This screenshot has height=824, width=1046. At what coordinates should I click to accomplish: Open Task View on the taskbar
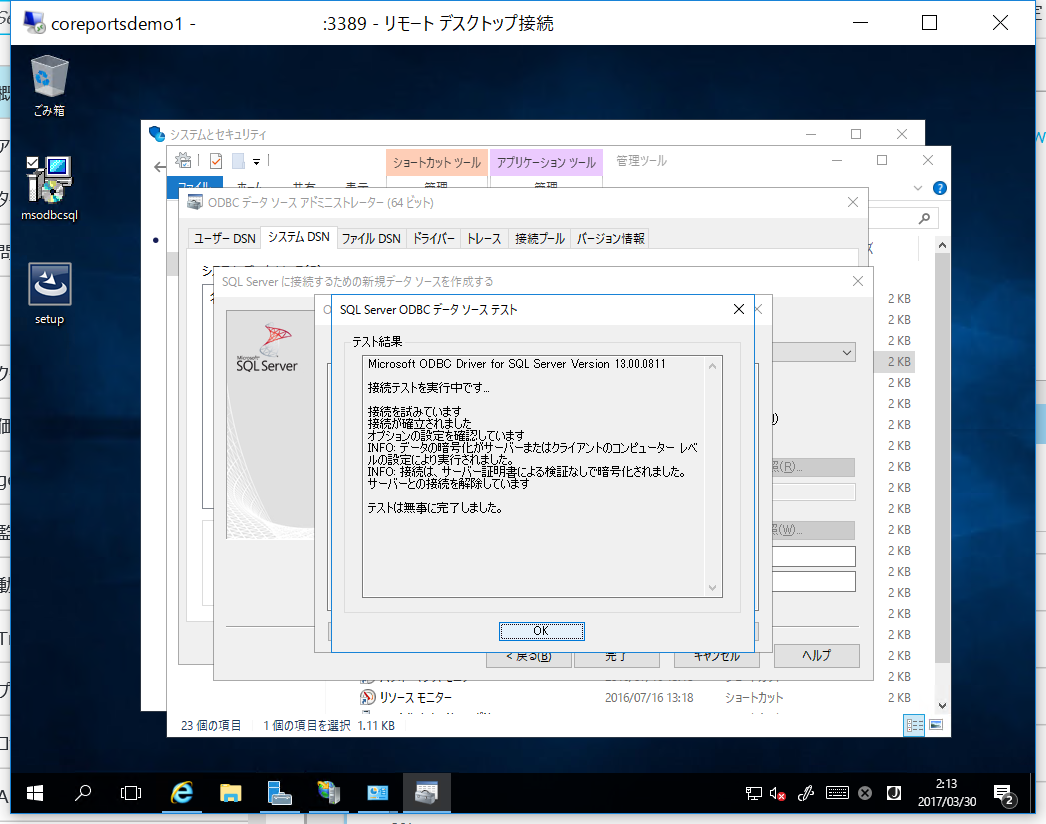(x=131, y=793)
